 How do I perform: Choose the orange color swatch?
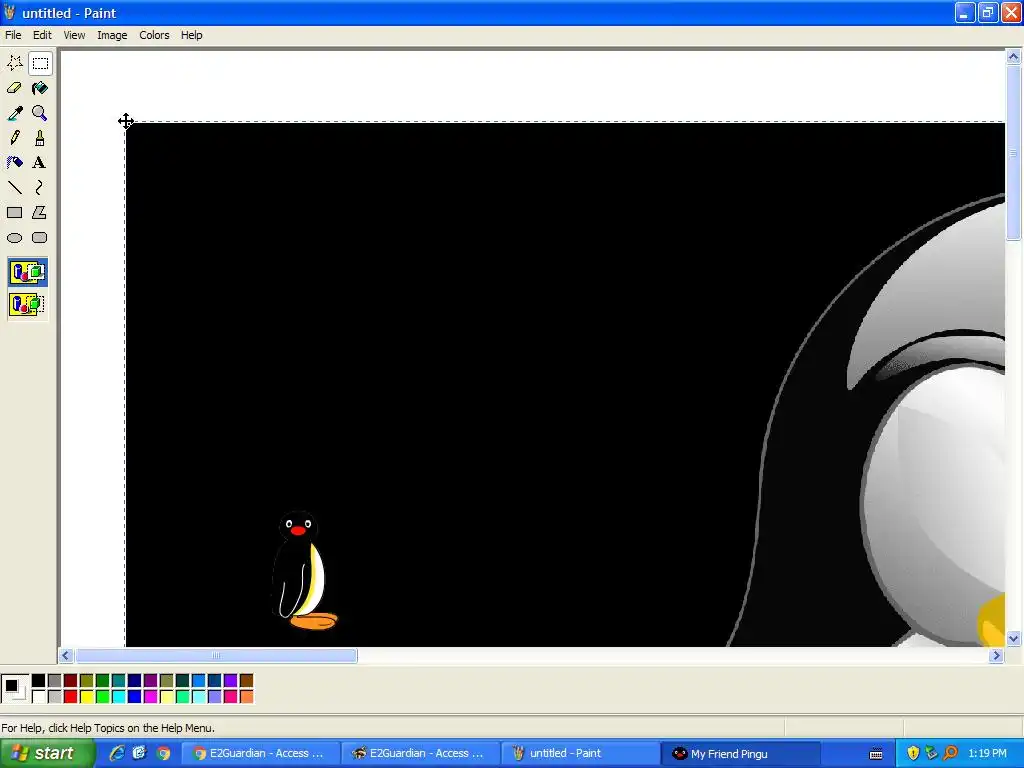tap(246, 697)
